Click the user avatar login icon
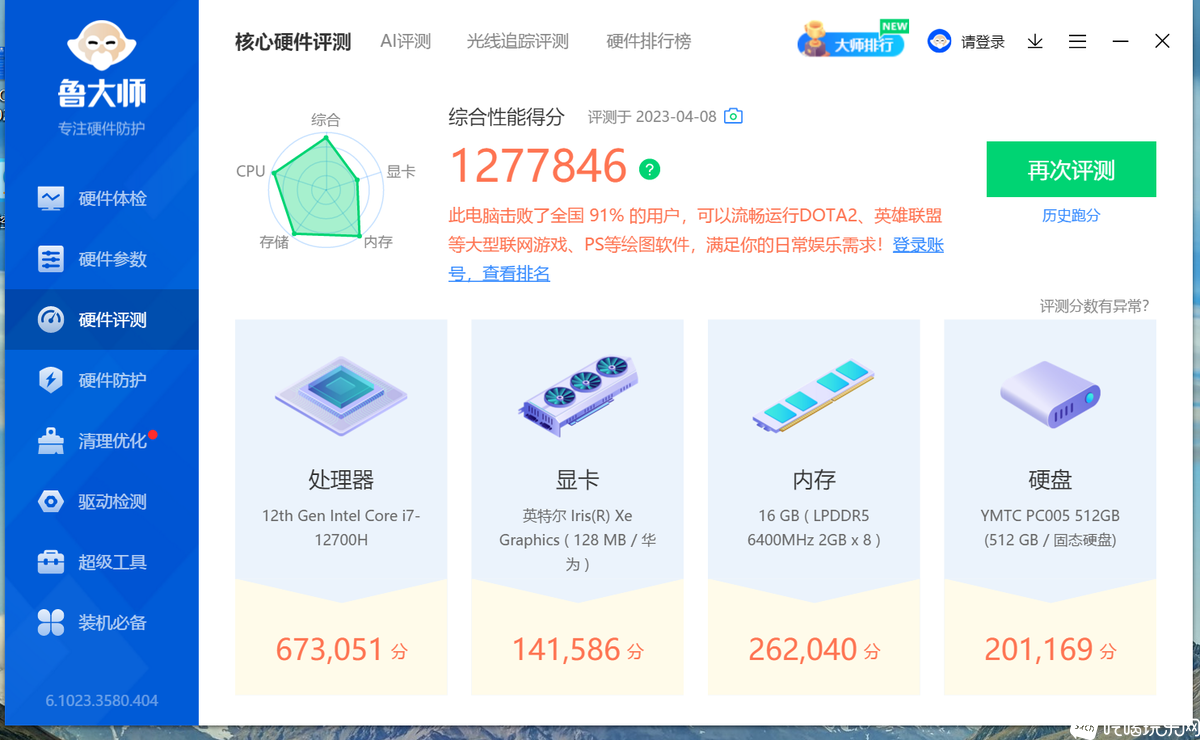Viewport: 1200px width, 740px height. click(x=939, y=42)
